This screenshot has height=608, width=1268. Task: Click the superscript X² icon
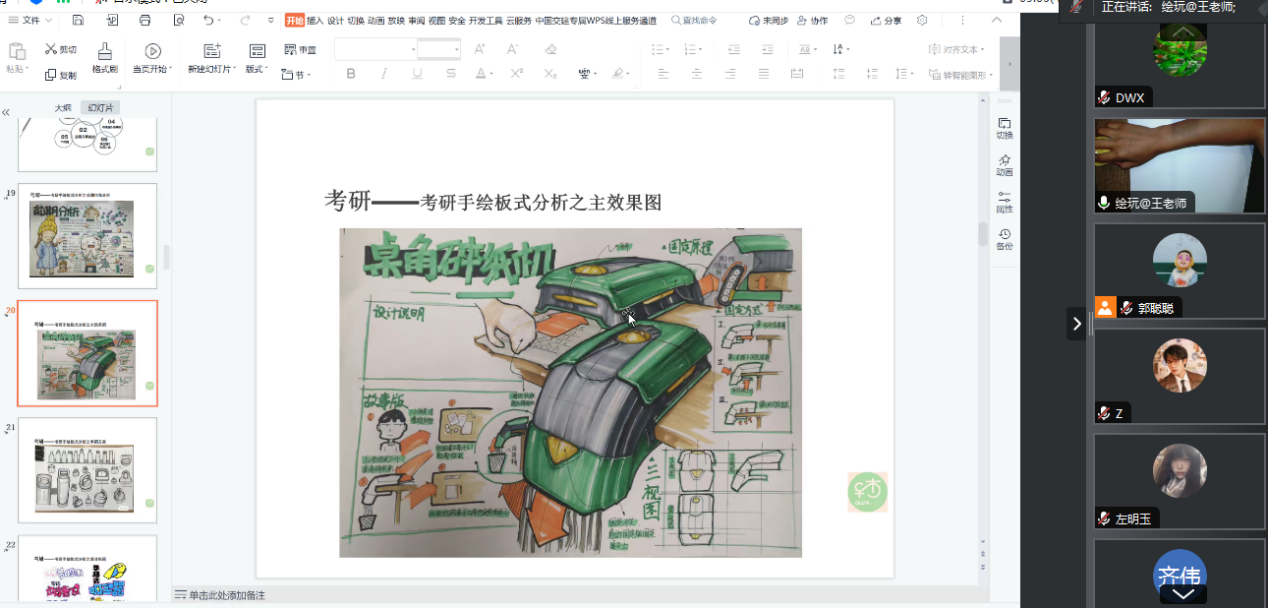pos(517,74)
